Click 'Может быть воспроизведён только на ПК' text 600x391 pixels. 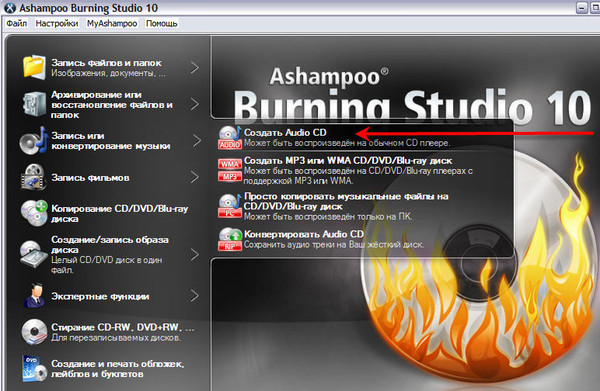pos(328,217)
